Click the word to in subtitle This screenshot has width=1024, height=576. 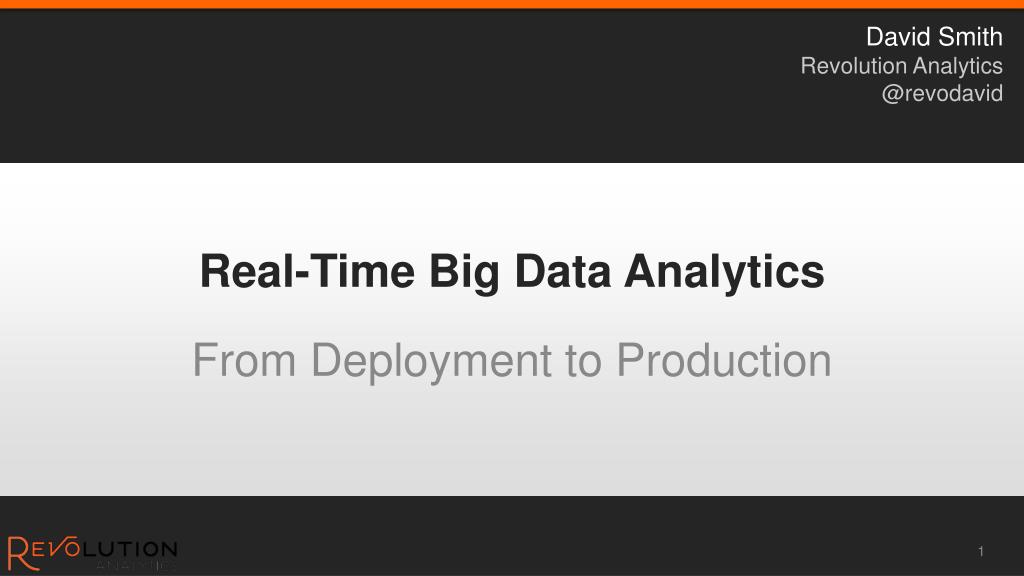coord(584,361)
